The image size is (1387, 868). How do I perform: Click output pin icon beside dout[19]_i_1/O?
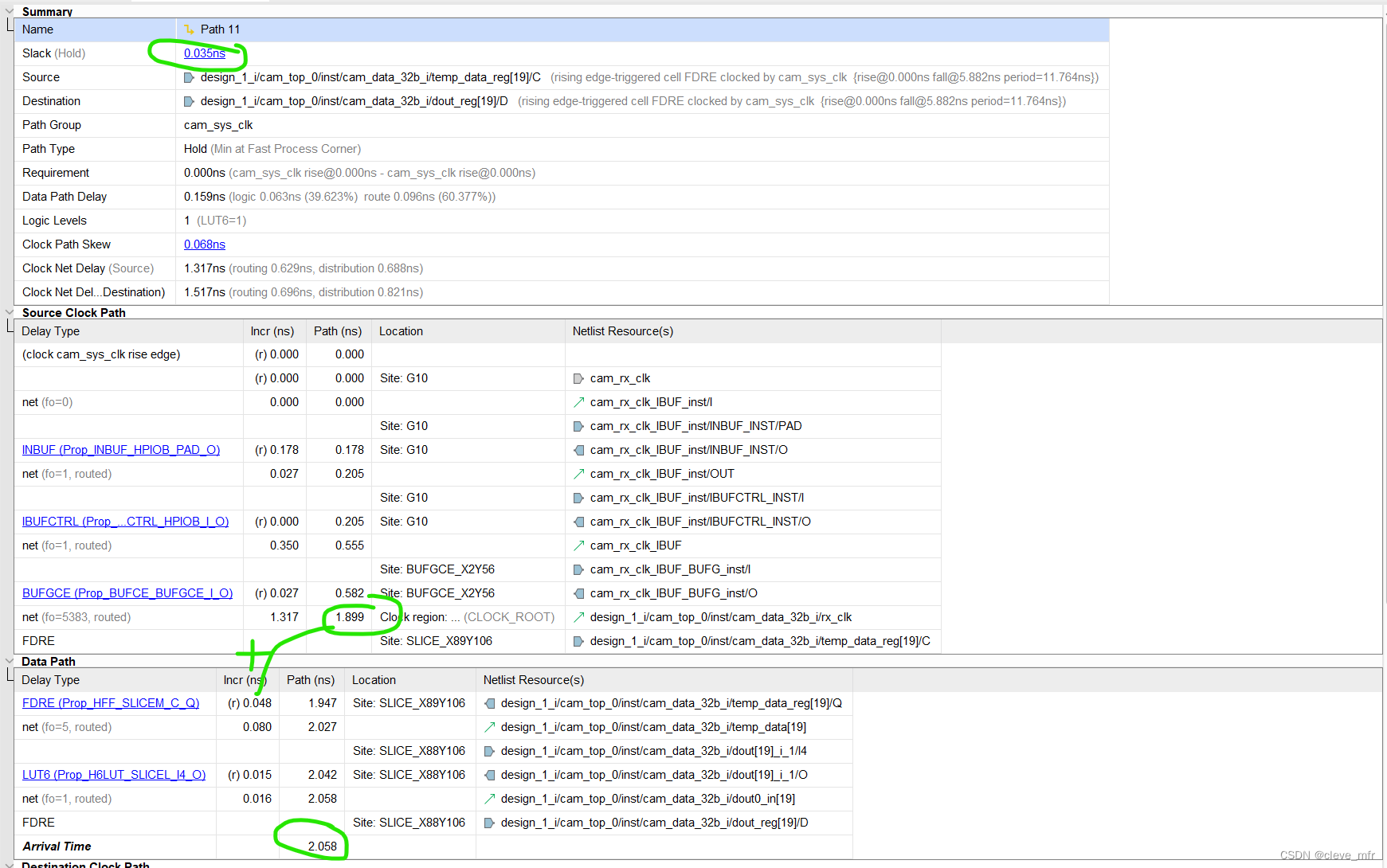[490, 775]
